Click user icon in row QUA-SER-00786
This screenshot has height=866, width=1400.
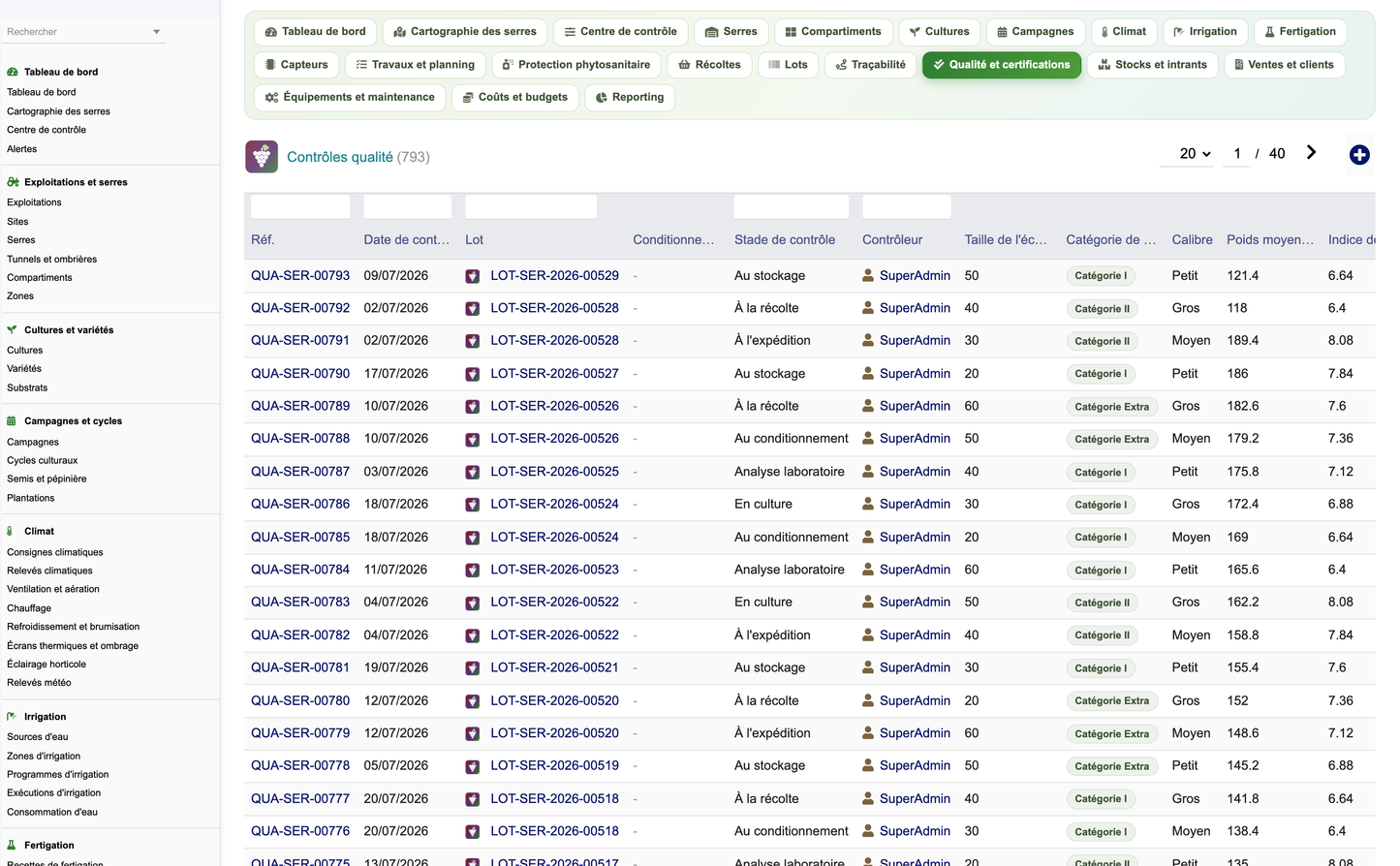point(868,504)
